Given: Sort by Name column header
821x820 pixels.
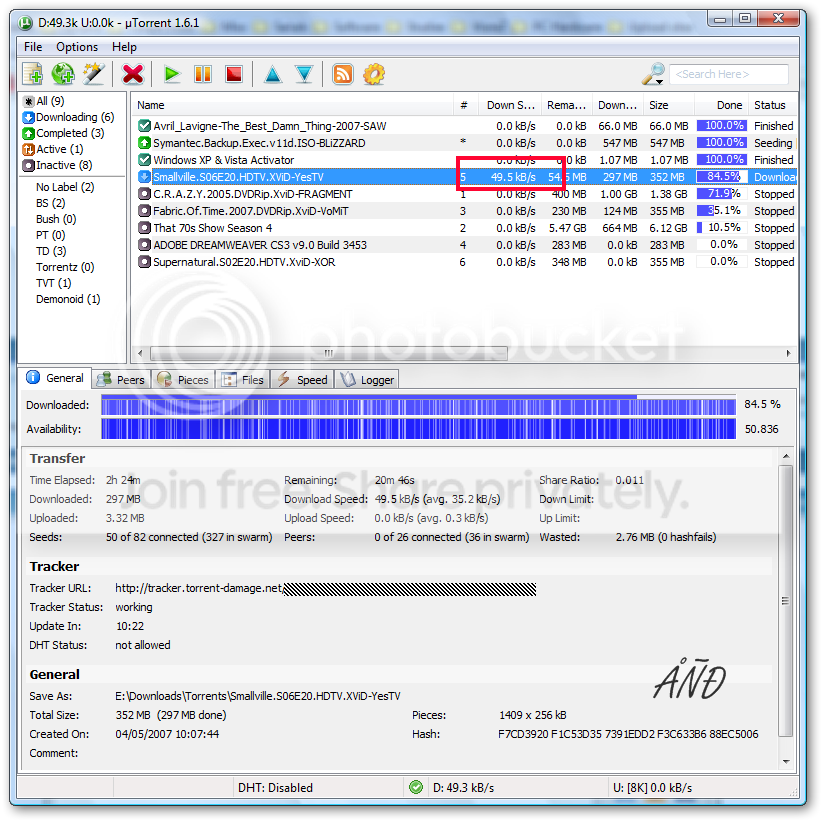Looking at the screenshot, I should (x=293, y=105).
